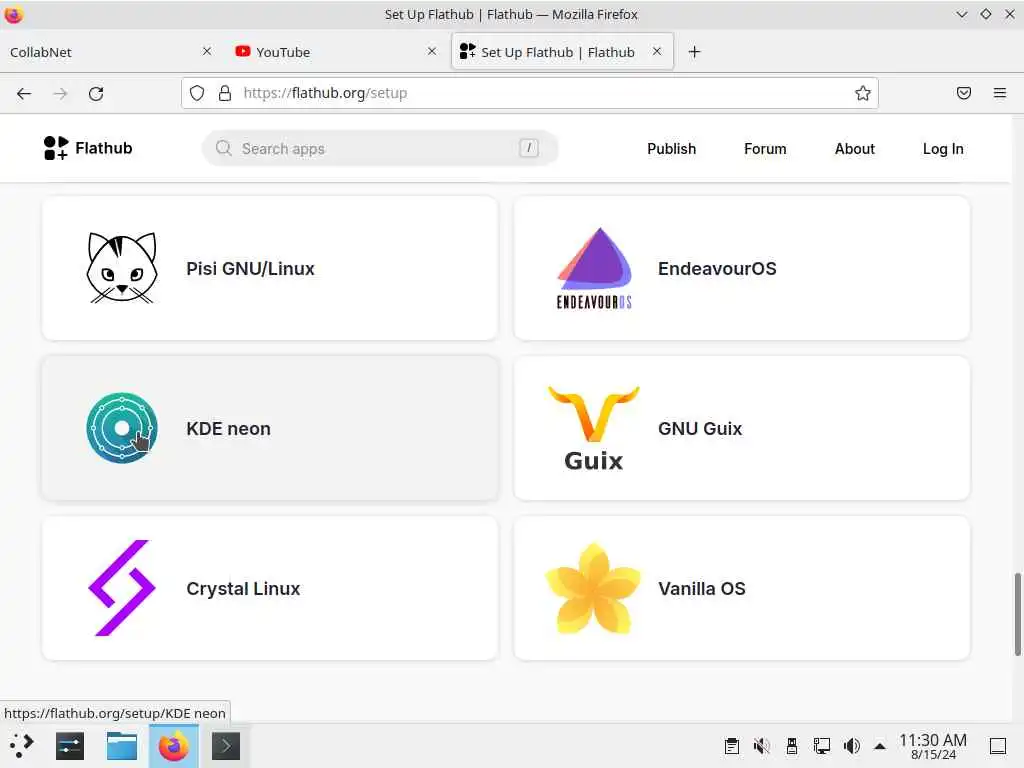Open the Forum link
The height and width of the screenshot is (768, 1024).
pyautogui.click(x=765, y=149)
